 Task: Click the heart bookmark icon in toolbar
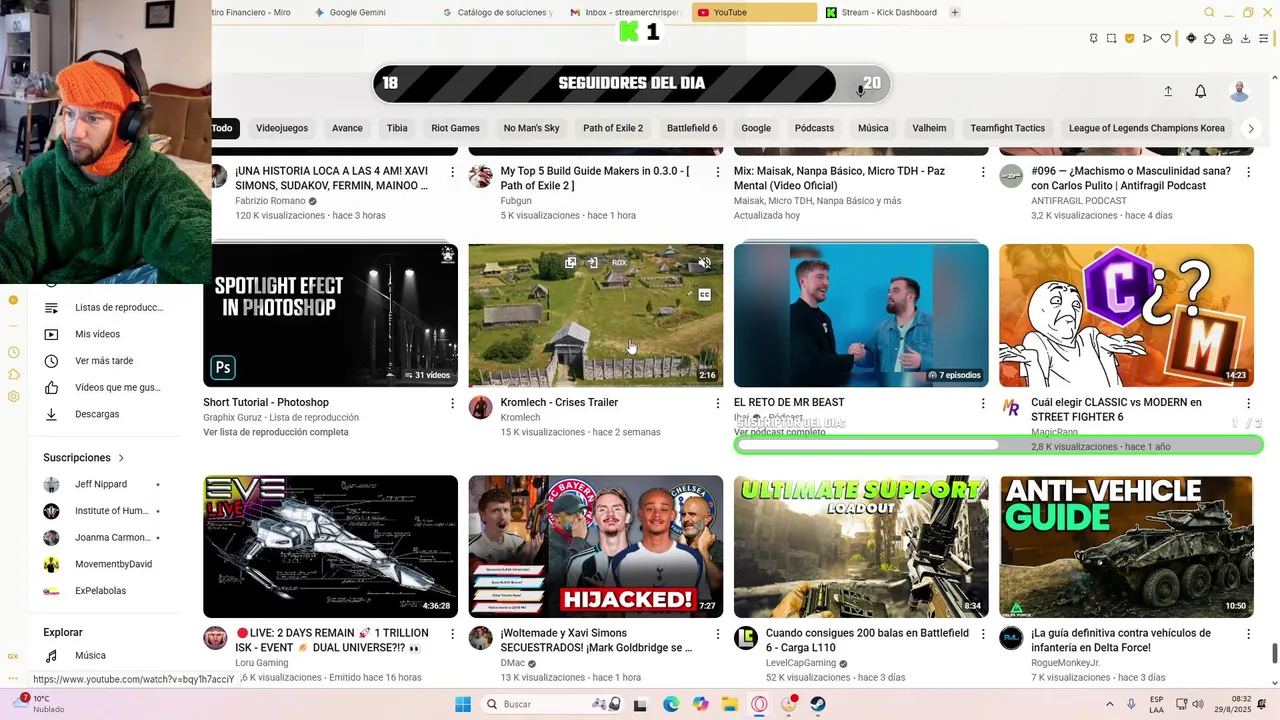pos(1165,39)
